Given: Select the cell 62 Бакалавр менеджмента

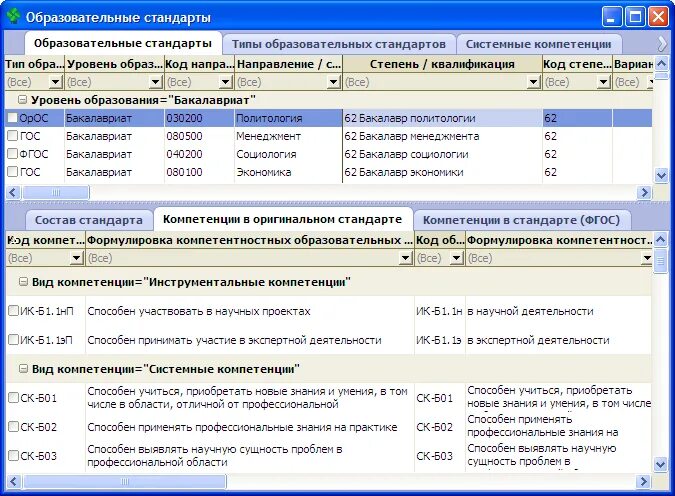Looking at the screenshot, I should click(x=442, y=136).
